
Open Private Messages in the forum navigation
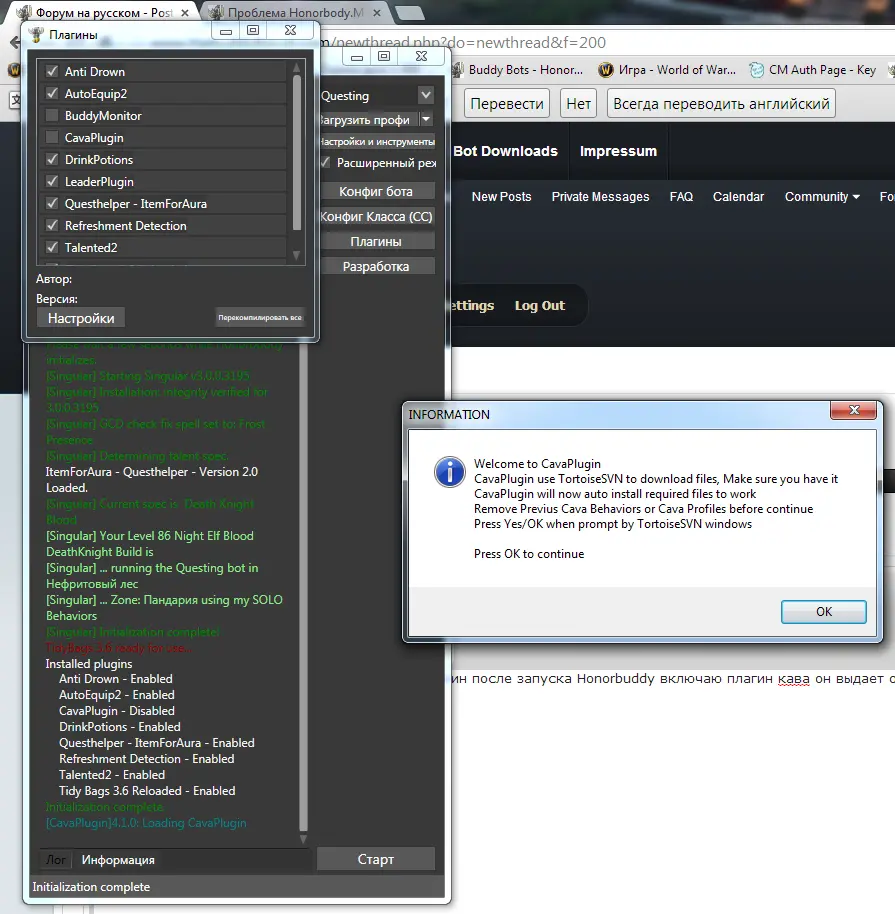coord(600,197)
